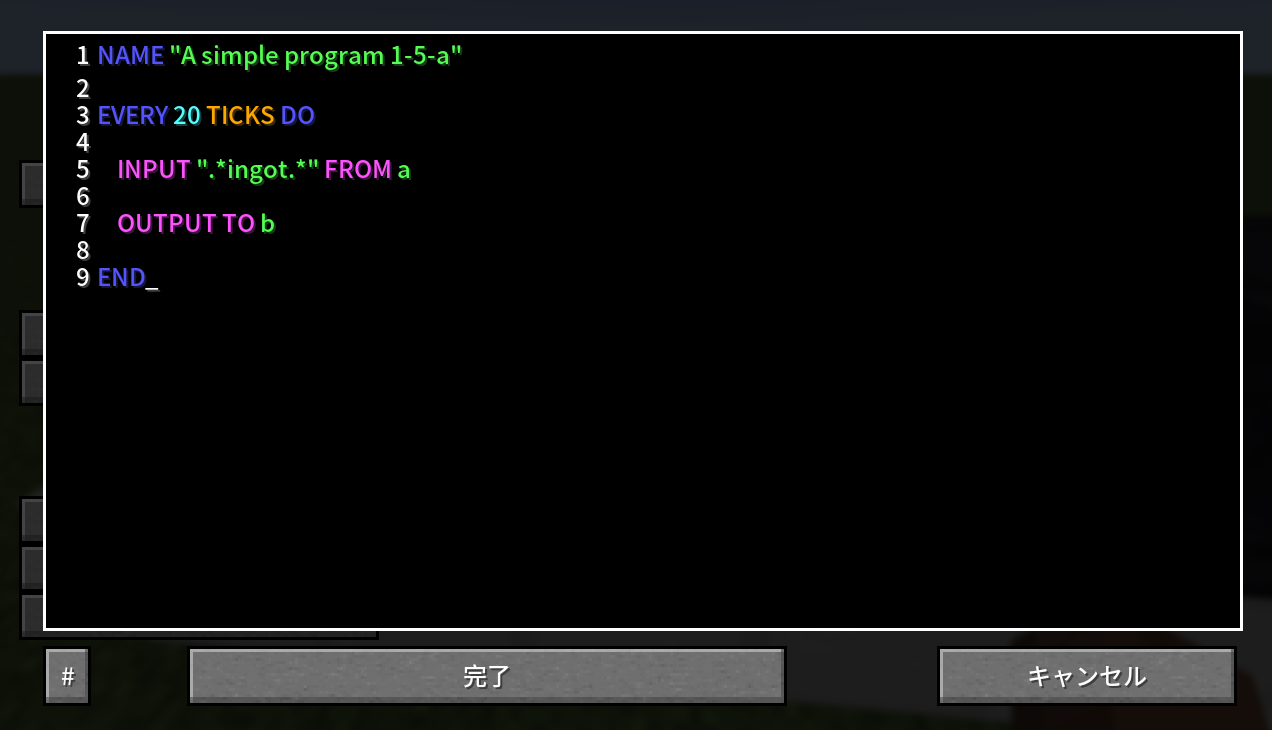Click the 完了 (Done) button
This screenshot has width=1272, height=730.
[x=487, y=676]
